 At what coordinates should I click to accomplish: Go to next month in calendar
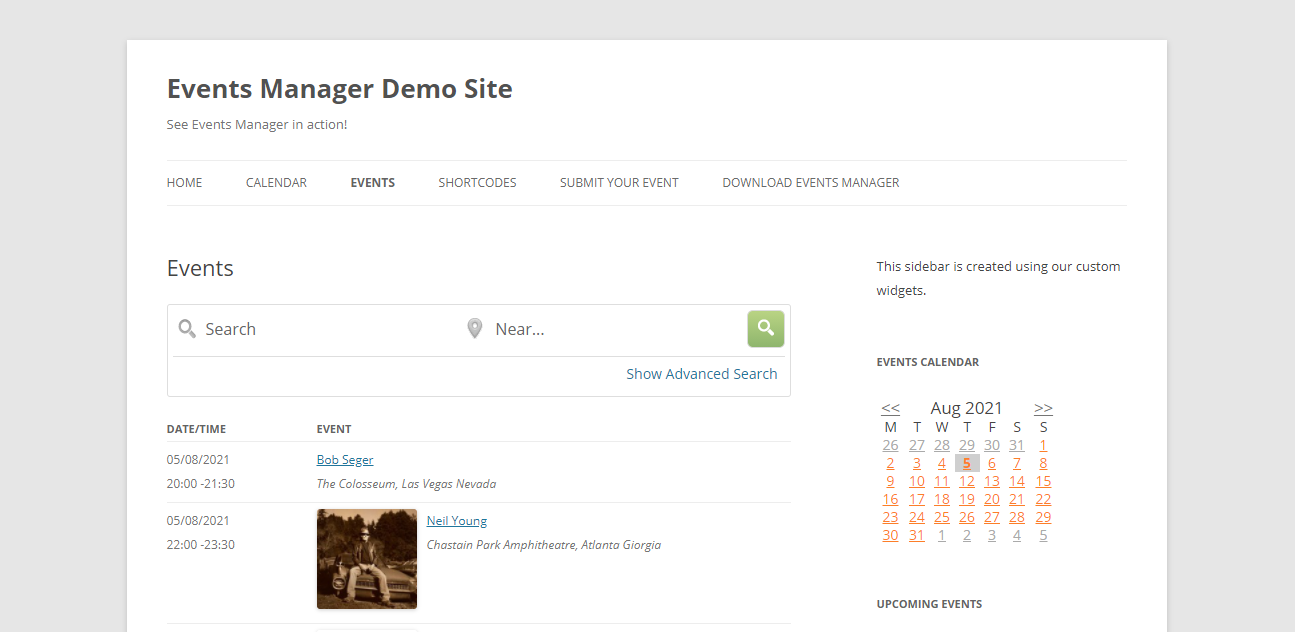pos(1043,408)
